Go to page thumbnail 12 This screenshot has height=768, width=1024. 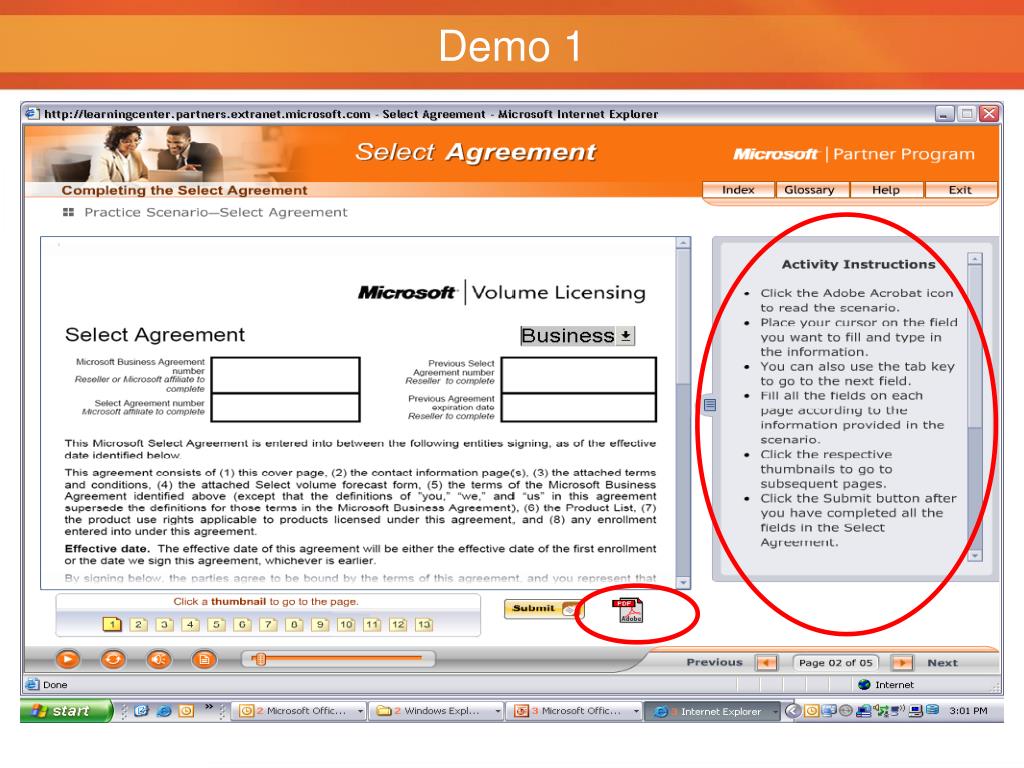click(x=398, y=624)
